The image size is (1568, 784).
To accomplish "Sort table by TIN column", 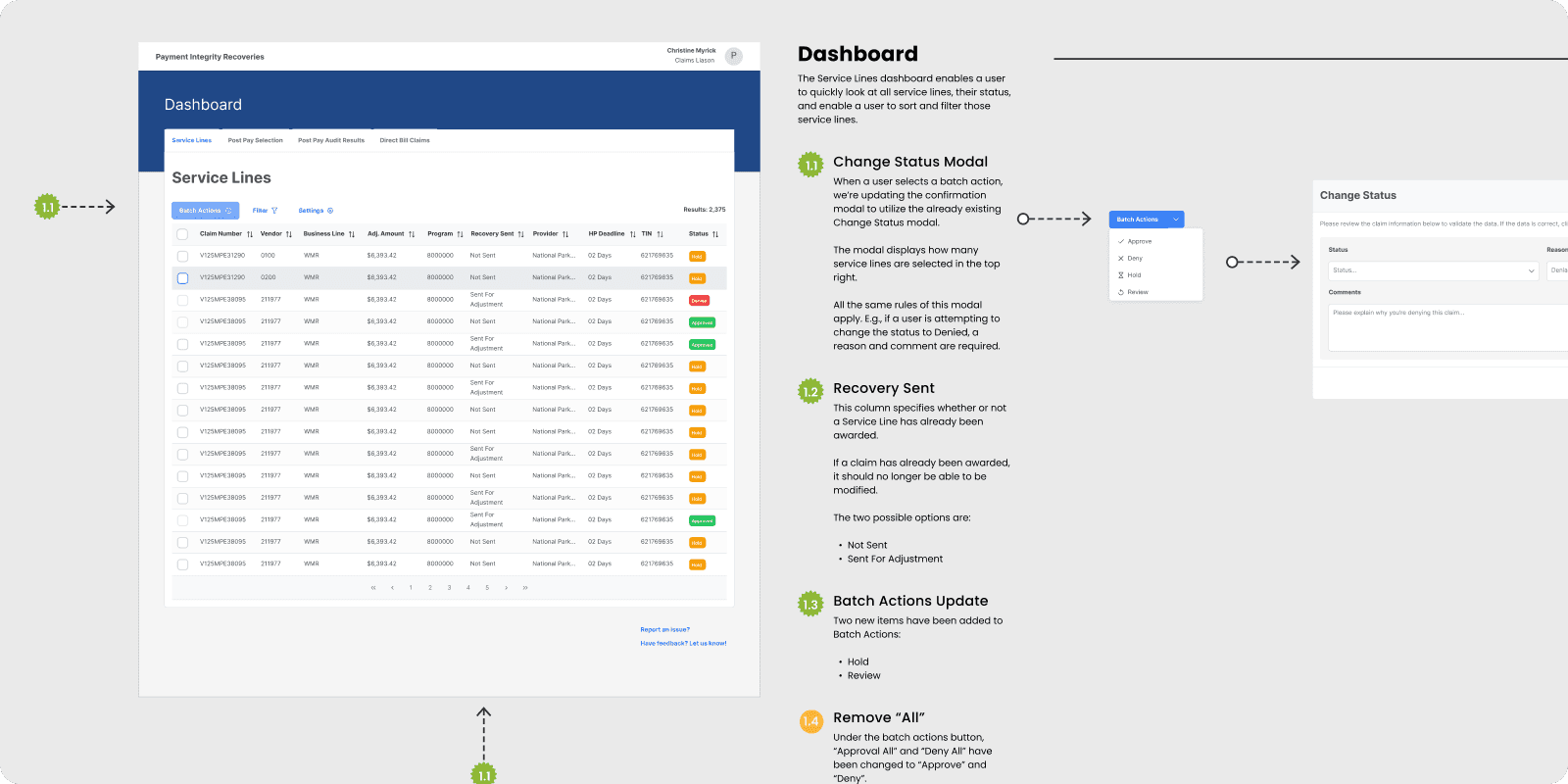I will pos(660,234).
